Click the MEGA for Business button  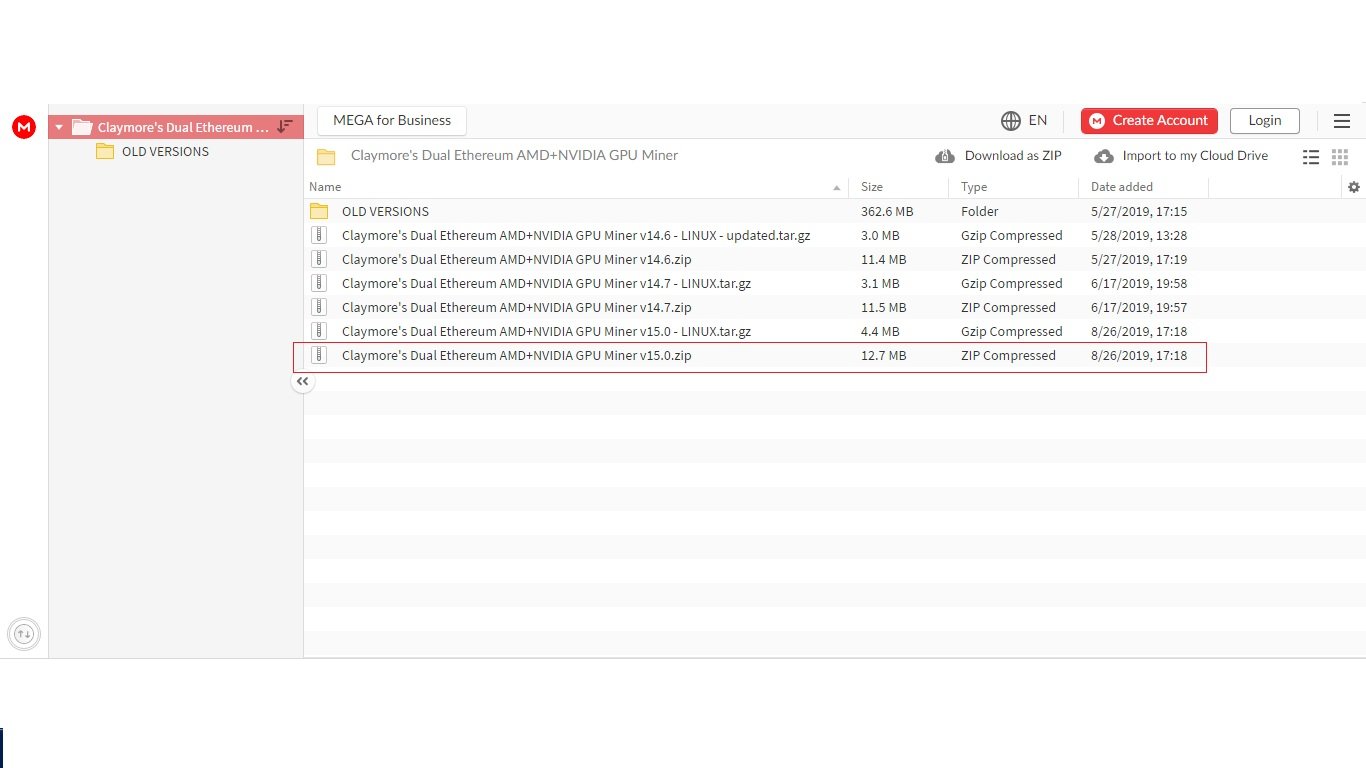tap(392, 120)
